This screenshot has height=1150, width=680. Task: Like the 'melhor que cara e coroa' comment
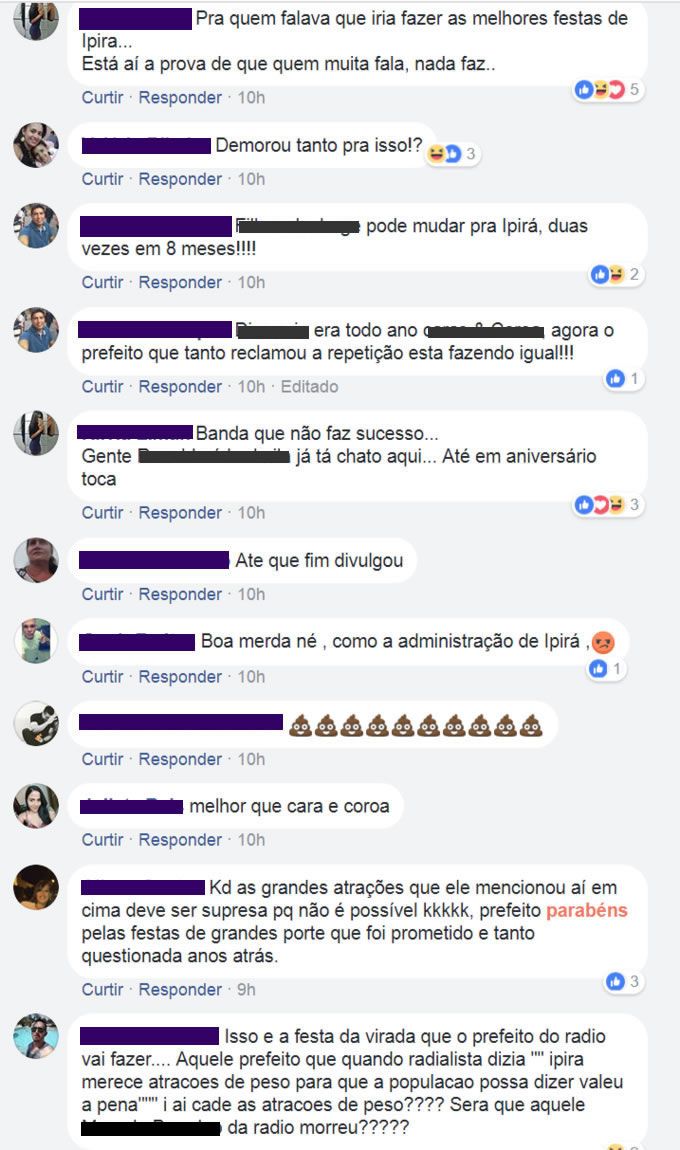(x=102, y=840)
